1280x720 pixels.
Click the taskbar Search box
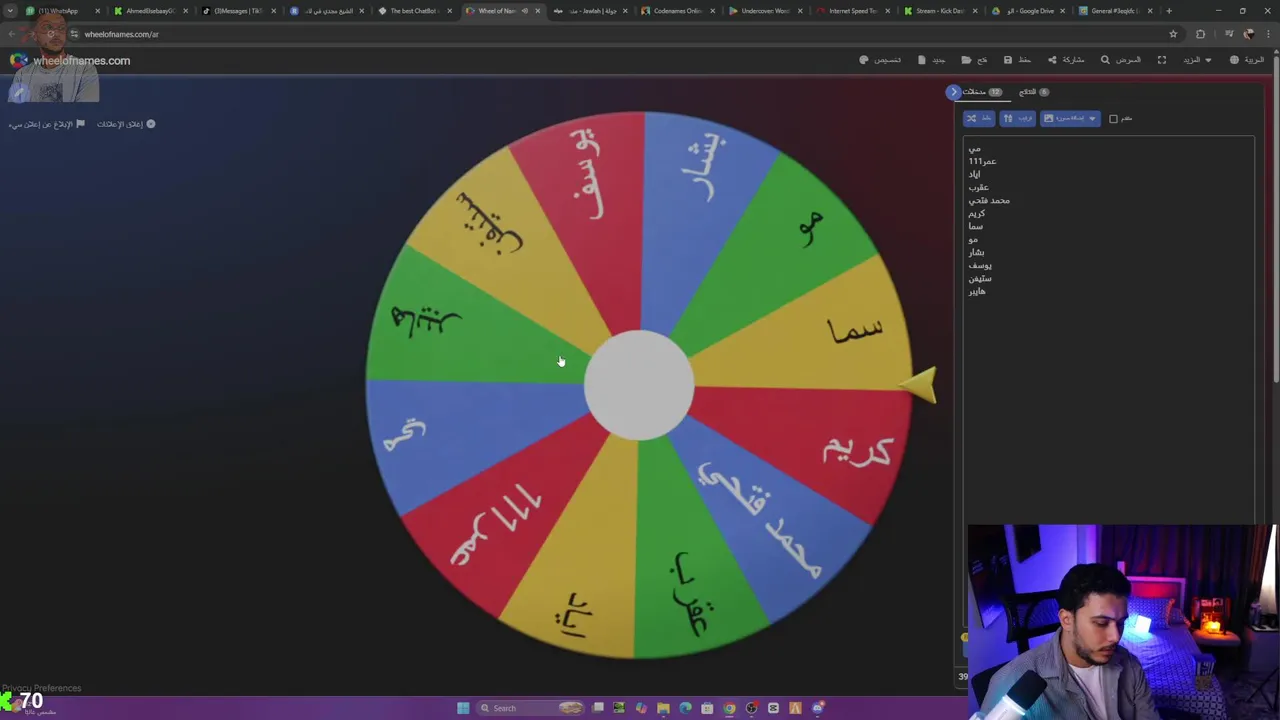click(530, 708)
